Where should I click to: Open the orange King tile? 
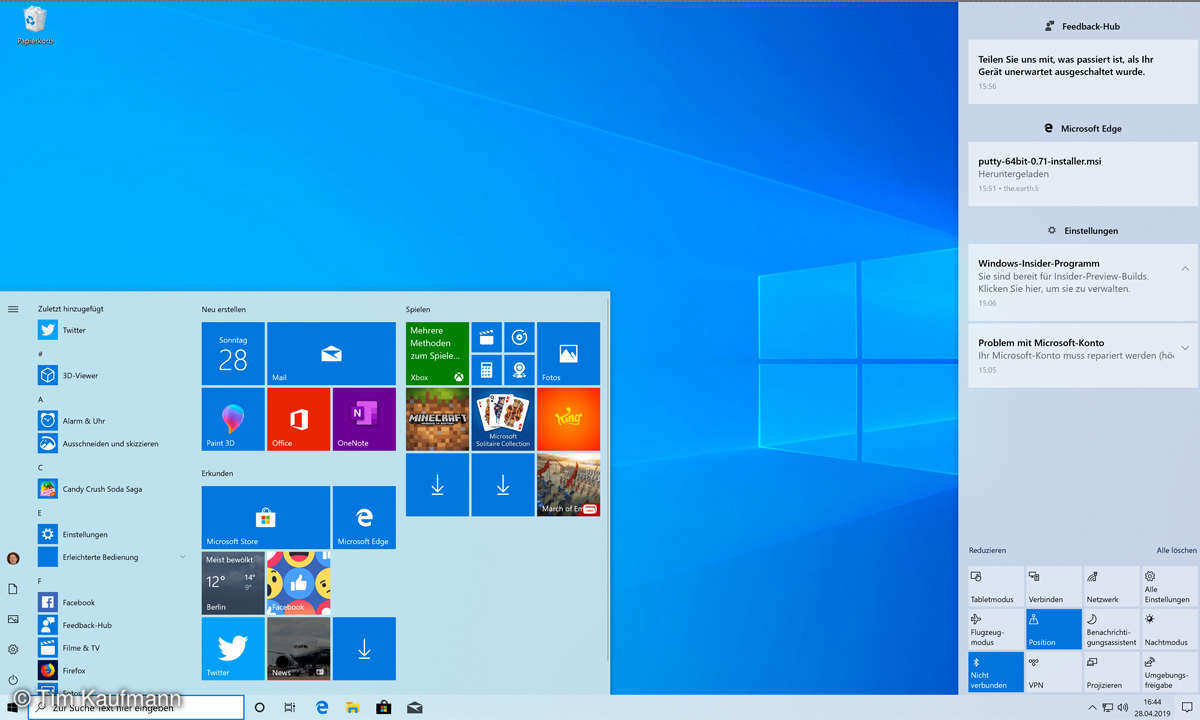pyautogui.click(x=568, y=419)
